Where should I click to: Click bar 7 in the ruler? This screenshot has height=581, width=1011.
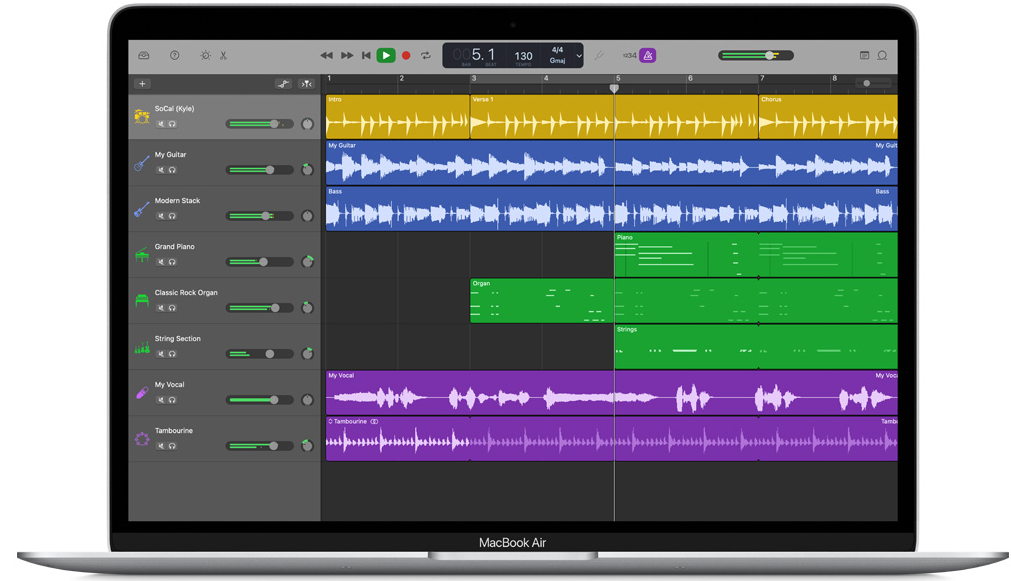coord(762,79)
